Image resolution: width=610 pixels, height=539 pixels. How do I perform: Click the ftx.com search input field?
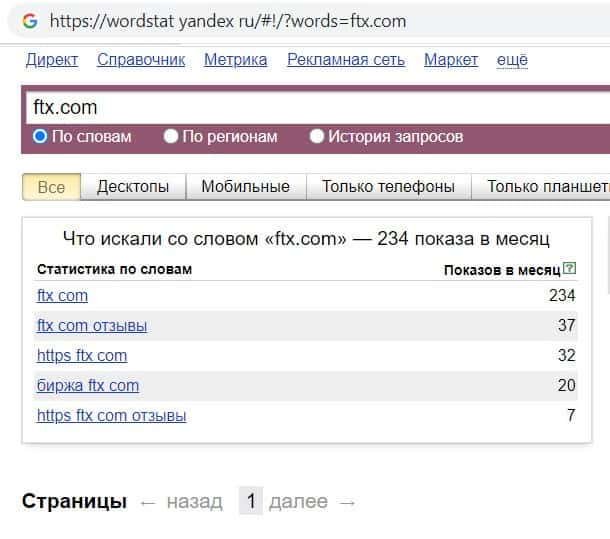coord(300,107)
